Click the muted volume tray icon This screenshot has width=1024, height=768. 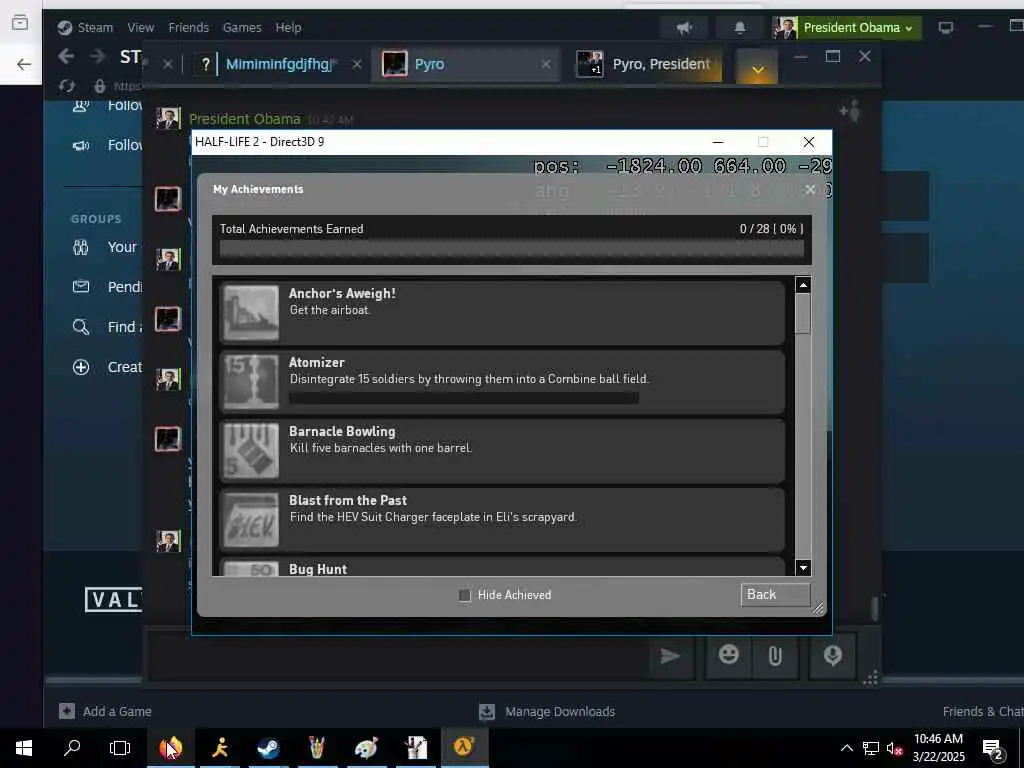[894, 748]
